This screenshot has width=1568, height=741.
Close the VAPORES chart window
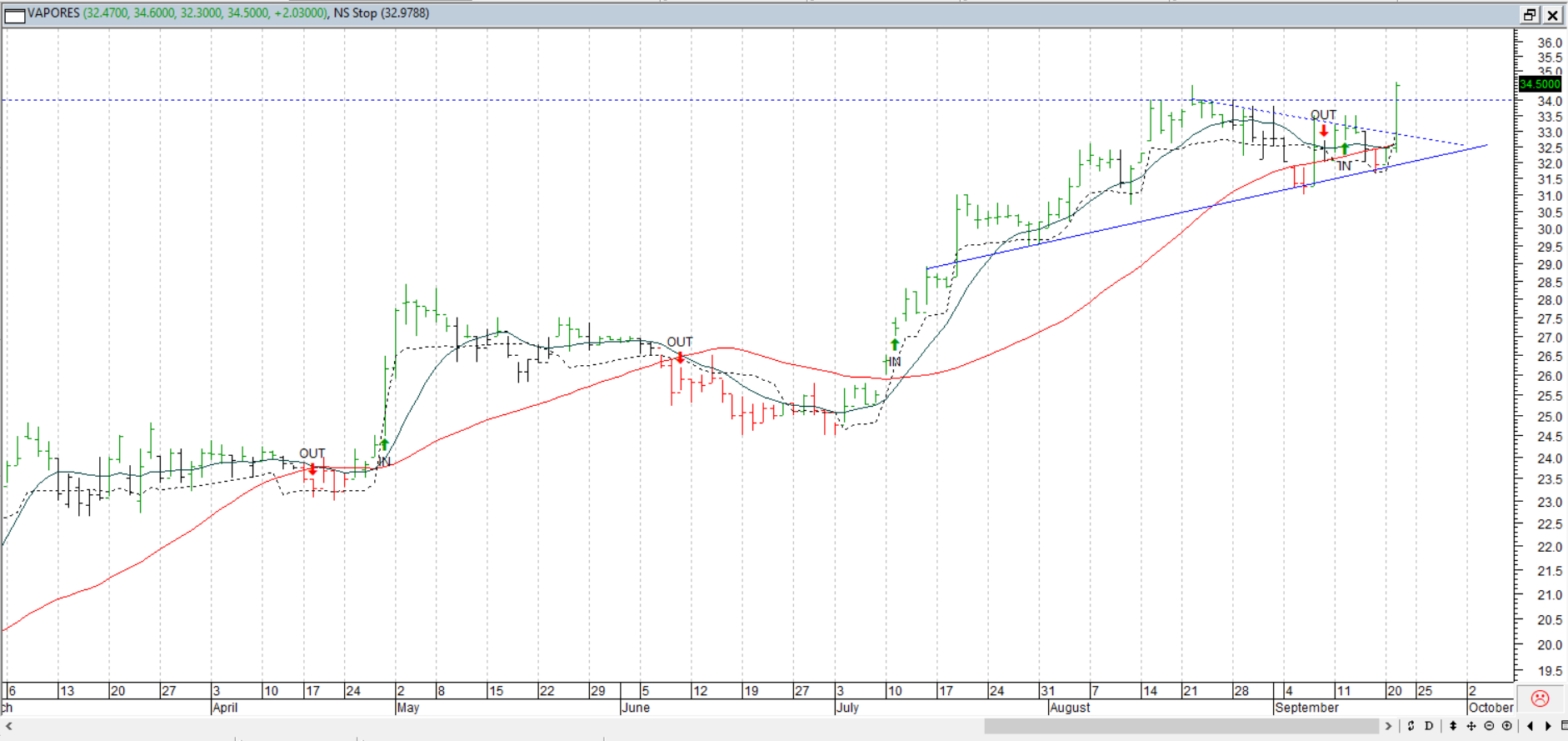tap(1553, 15)
